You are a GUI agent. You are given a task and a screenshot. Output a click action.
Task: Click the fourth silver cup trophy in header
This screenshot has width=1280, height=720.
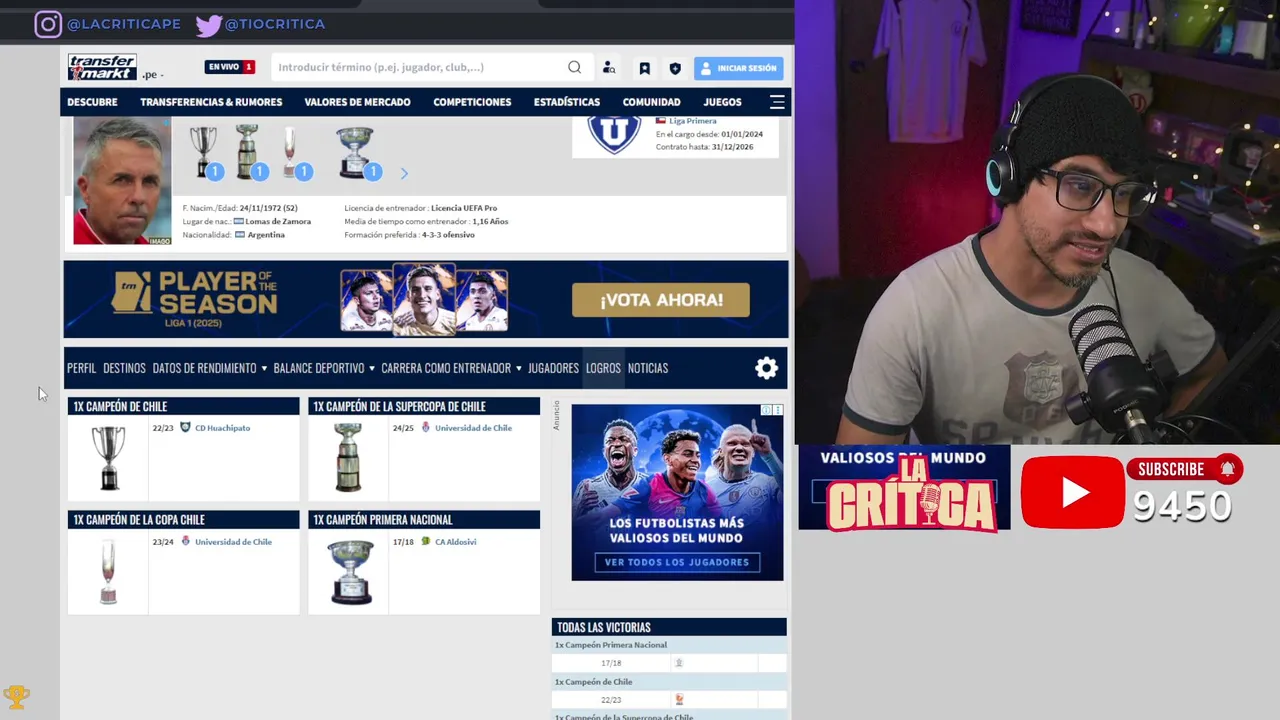[355, 152]
